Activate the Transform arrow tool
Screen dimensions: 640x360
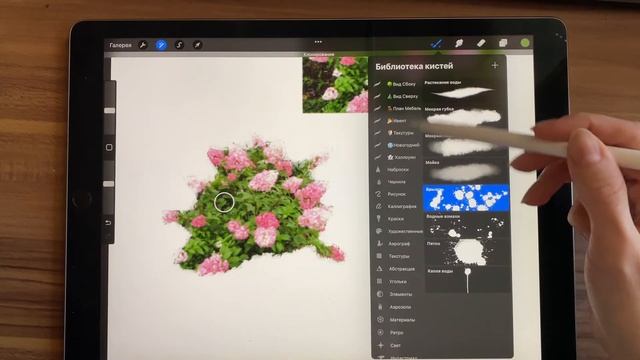(197, 45)
